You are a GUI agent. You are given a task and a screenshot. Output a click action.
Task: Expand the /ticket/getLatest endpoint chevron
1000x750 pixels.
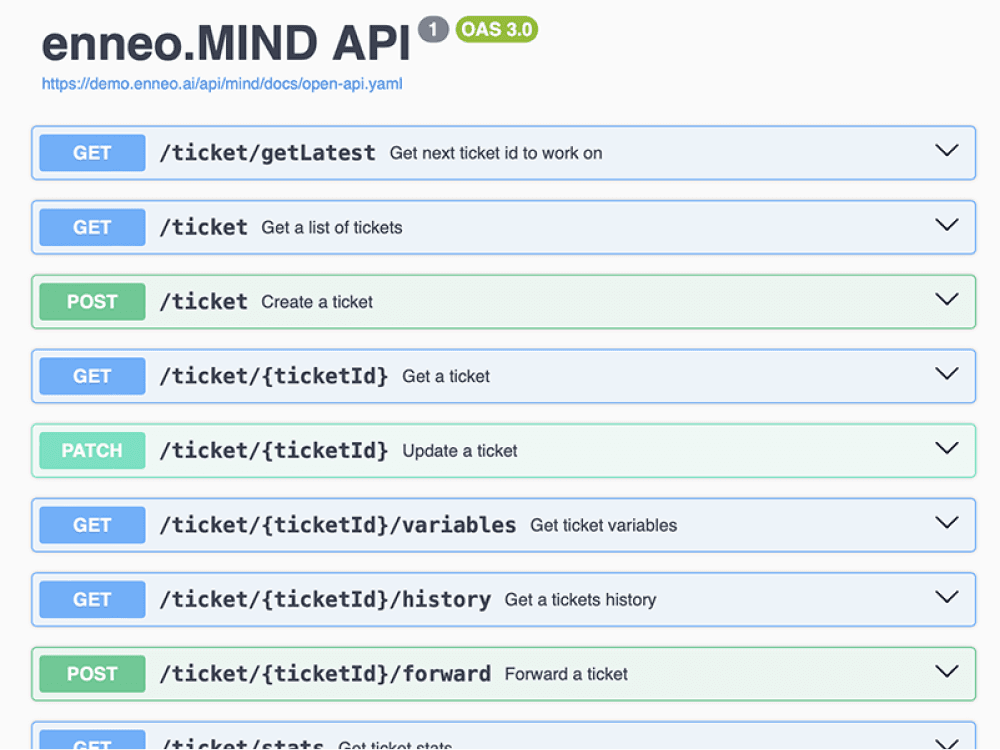946,151
